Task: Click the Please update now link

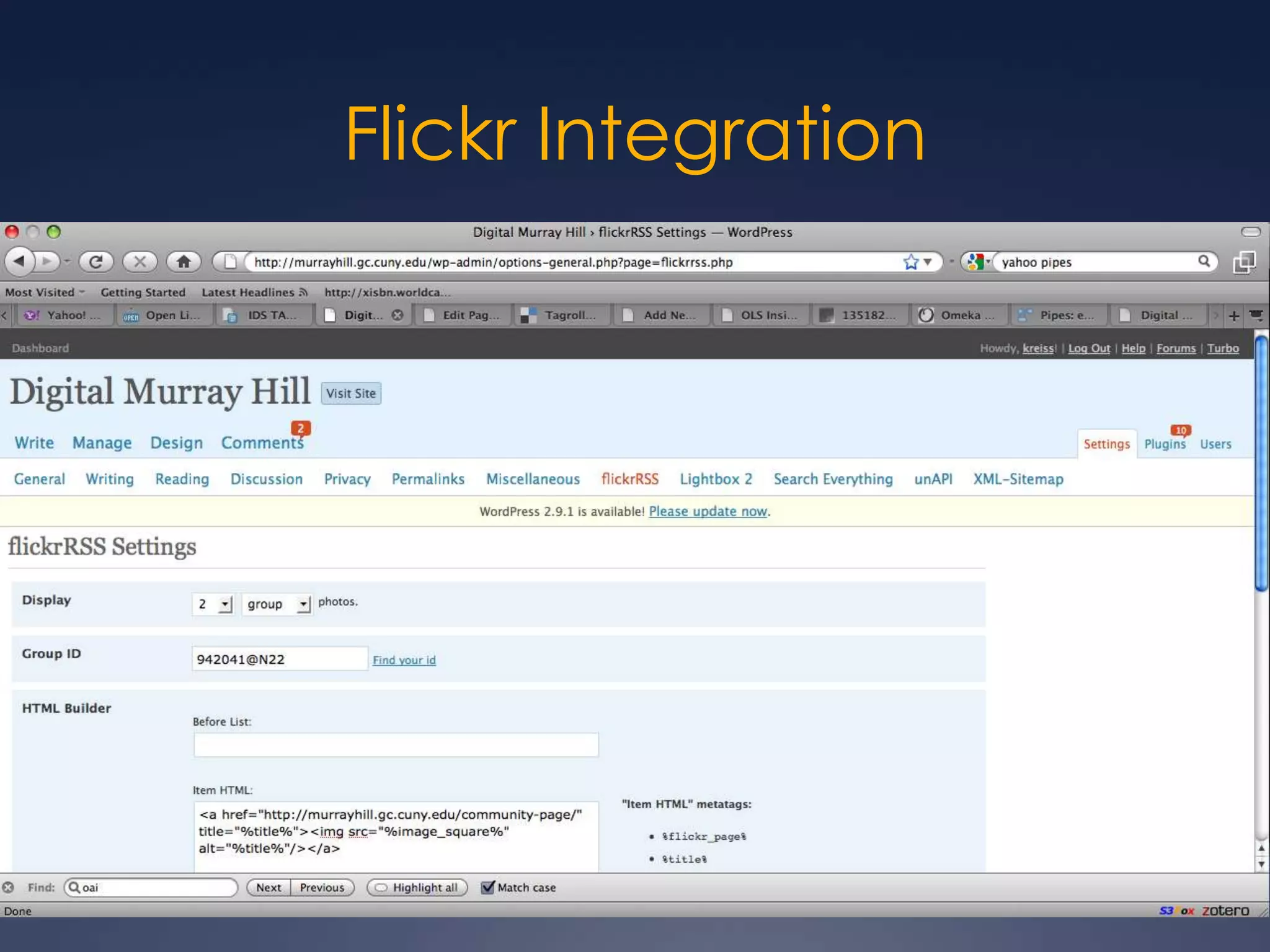Action: click(x=708, y=511)
